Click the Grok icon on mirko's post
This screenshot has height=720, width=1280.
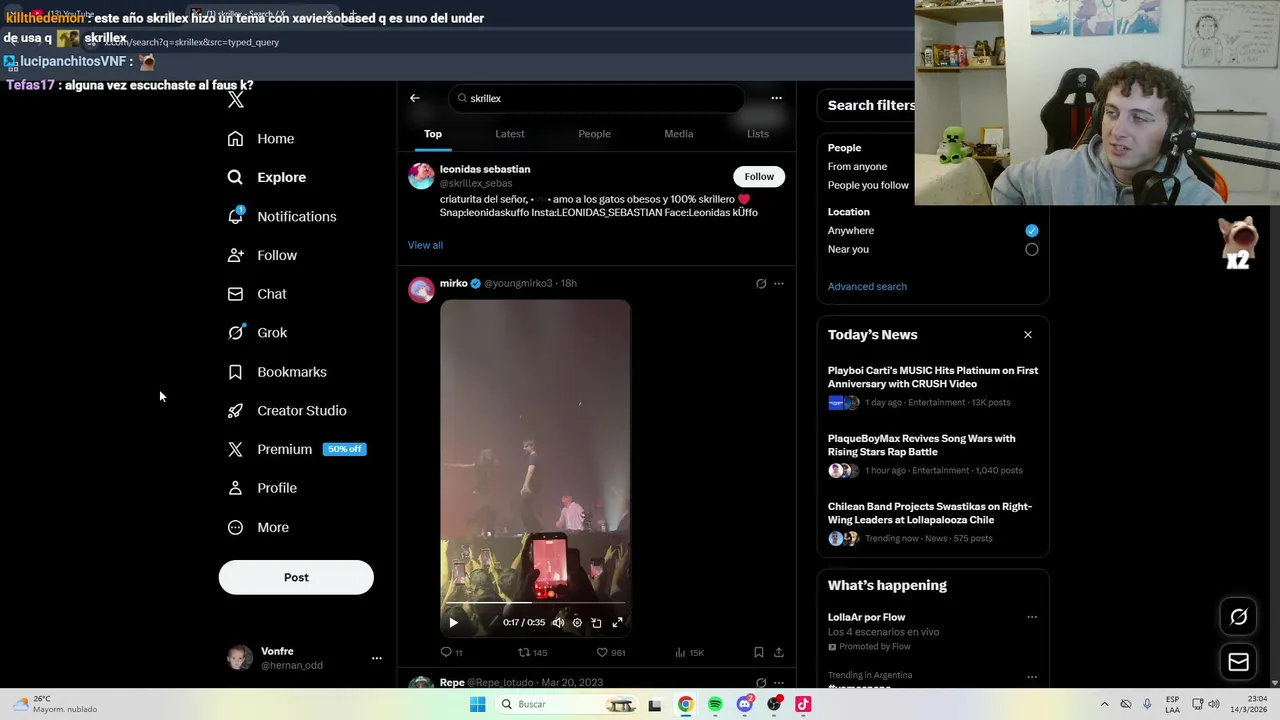point(761,284)
